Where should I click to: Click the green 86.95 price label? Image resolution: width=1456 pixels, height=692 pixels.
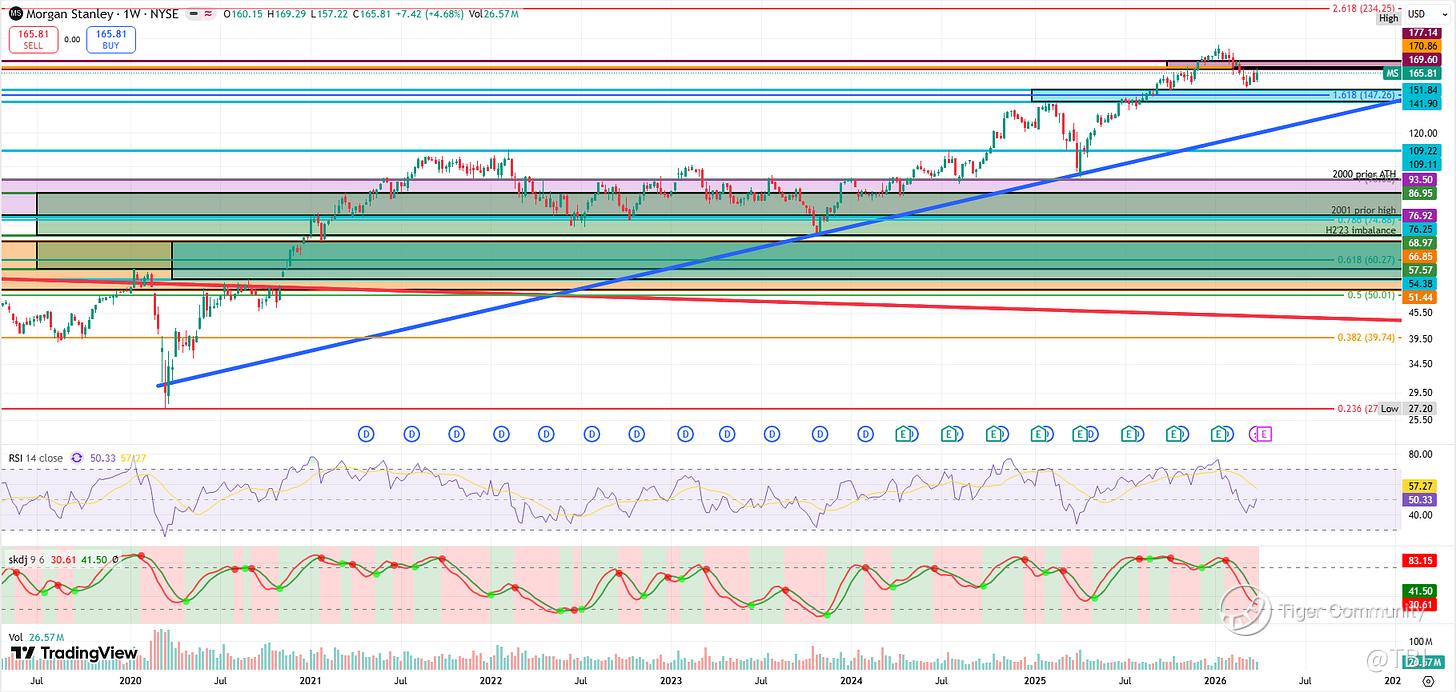pos(1421,192)
